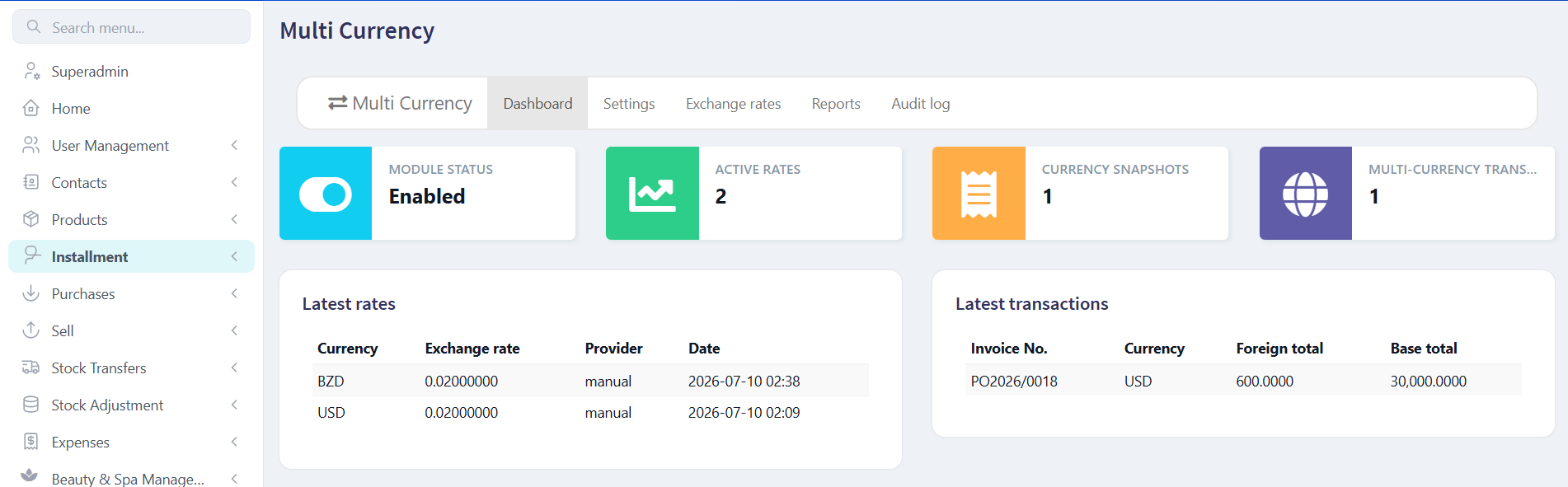The image size is (1568, 487).
Task: Click the base total 30,000.0000
Action: pyautogui.click(x=1428, y=381)
